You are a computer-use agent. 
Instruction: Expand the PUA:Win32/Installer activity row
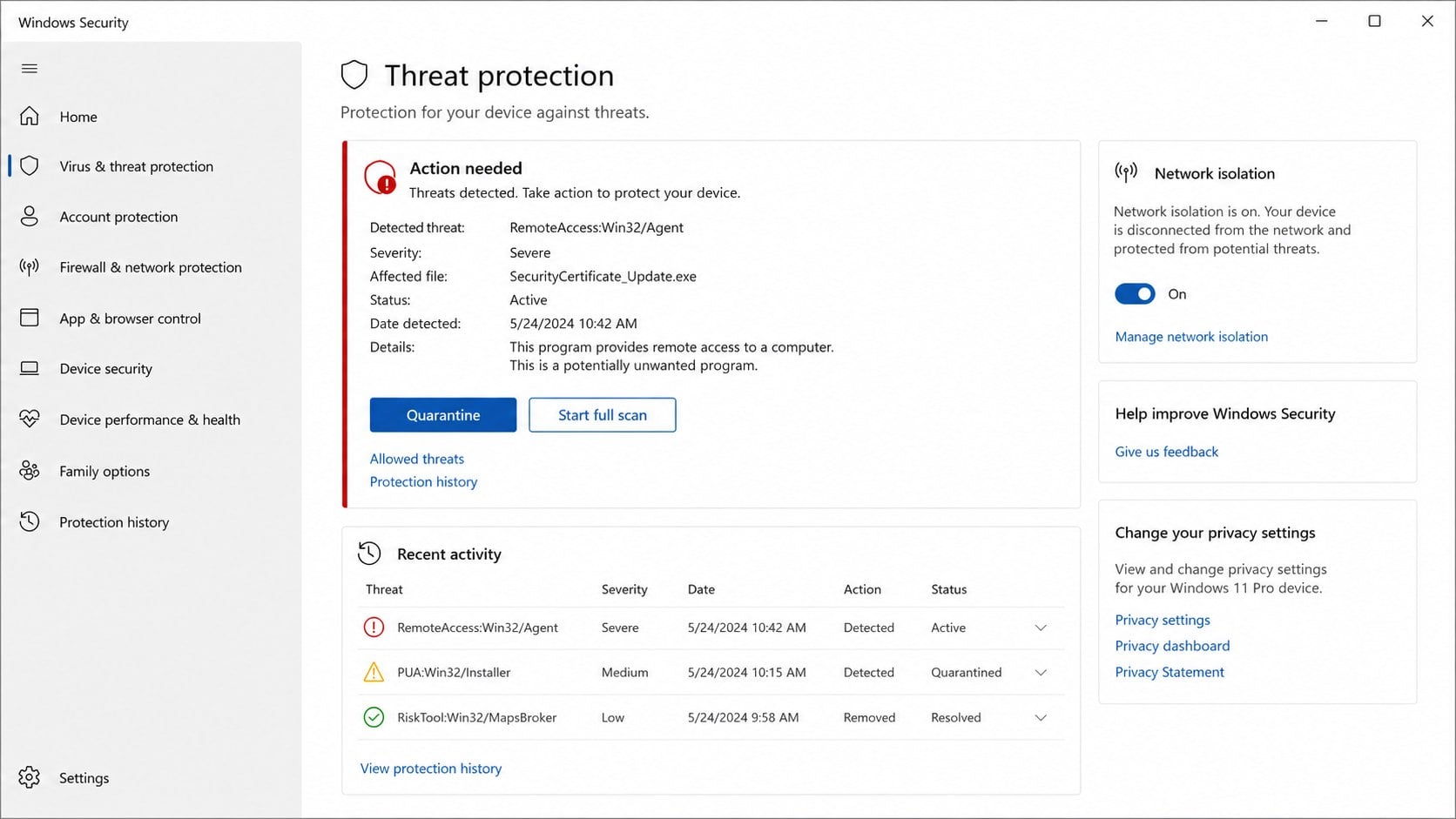pos(1041,673)
